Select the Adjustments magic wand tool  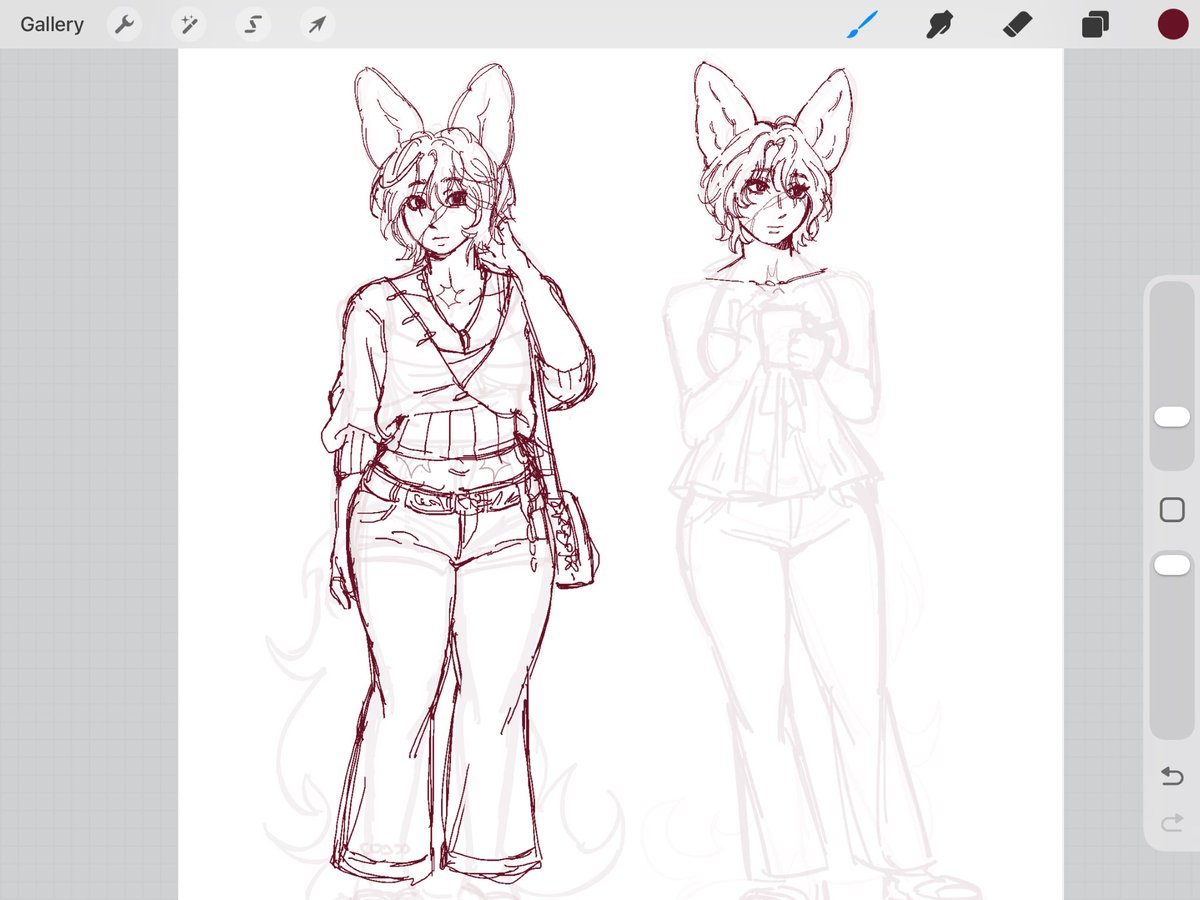point(188,24)
